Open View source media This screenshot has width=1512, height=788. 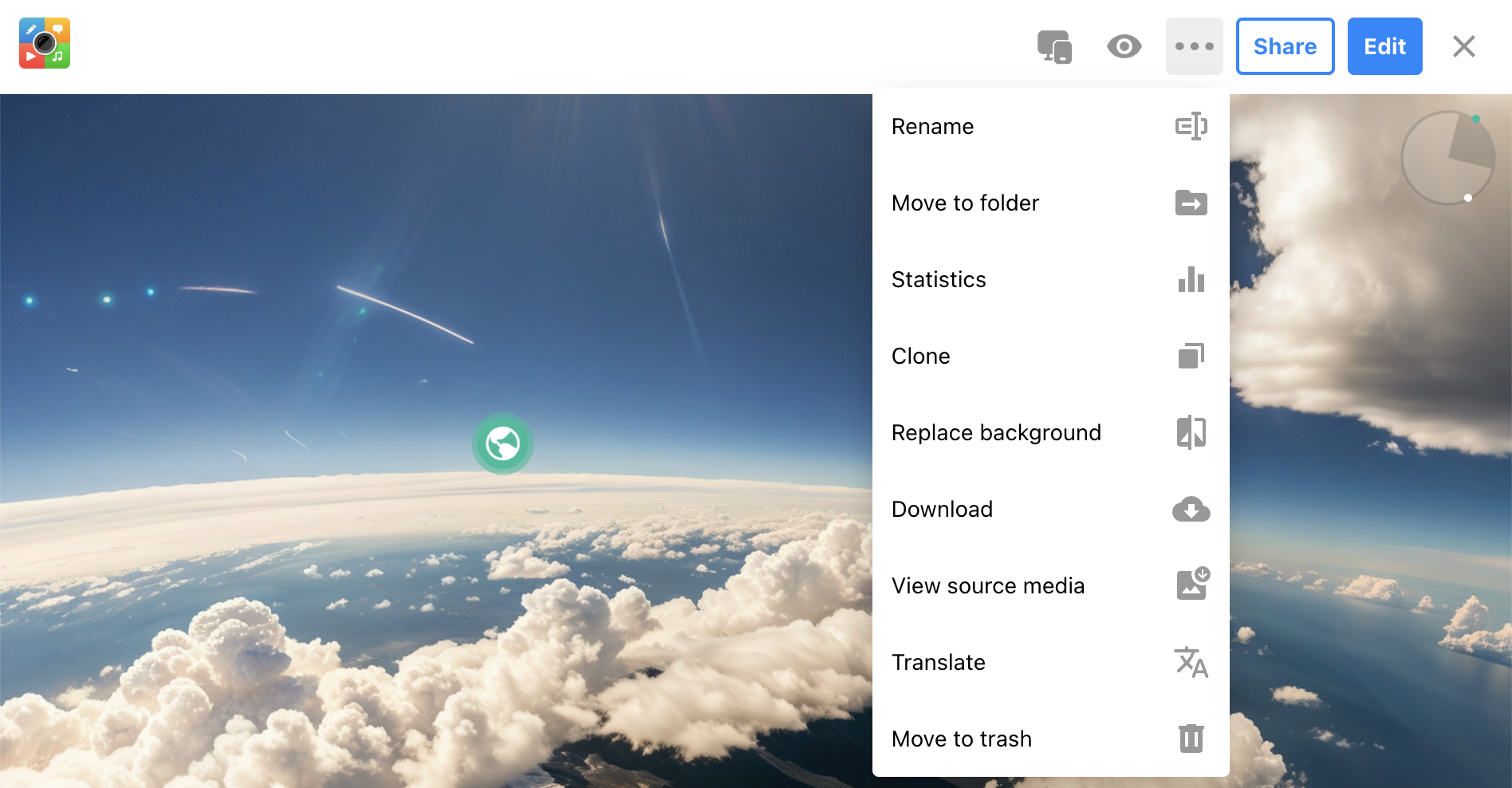pos(1051,585)
